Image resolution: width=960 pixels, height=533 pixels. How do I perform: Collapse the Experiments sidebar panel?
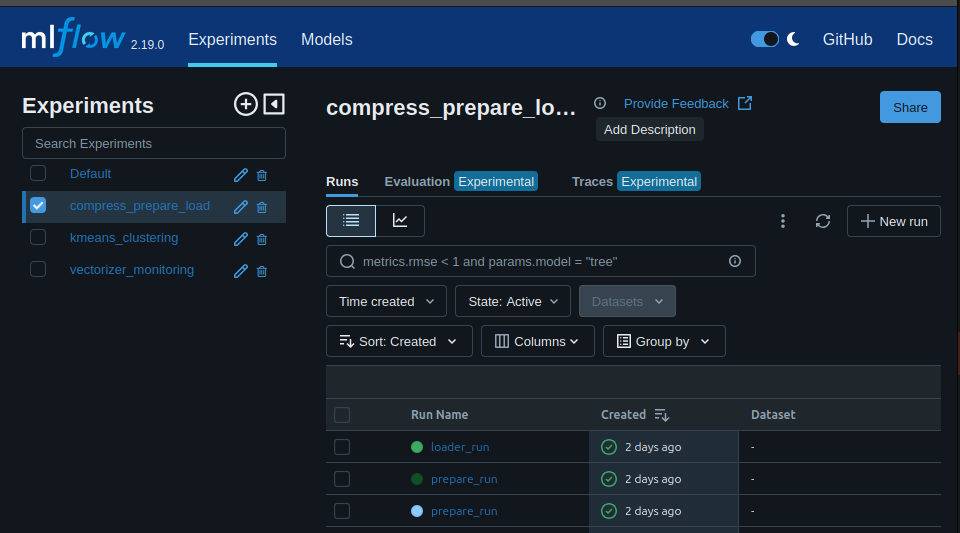pos(274,104)
